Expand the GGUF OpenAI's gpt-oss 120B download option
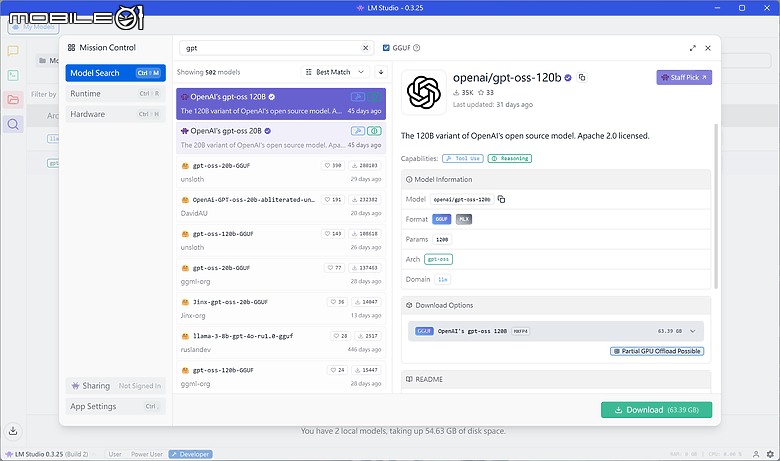Viewport: 780px width, 461px height. coord(556,331)
